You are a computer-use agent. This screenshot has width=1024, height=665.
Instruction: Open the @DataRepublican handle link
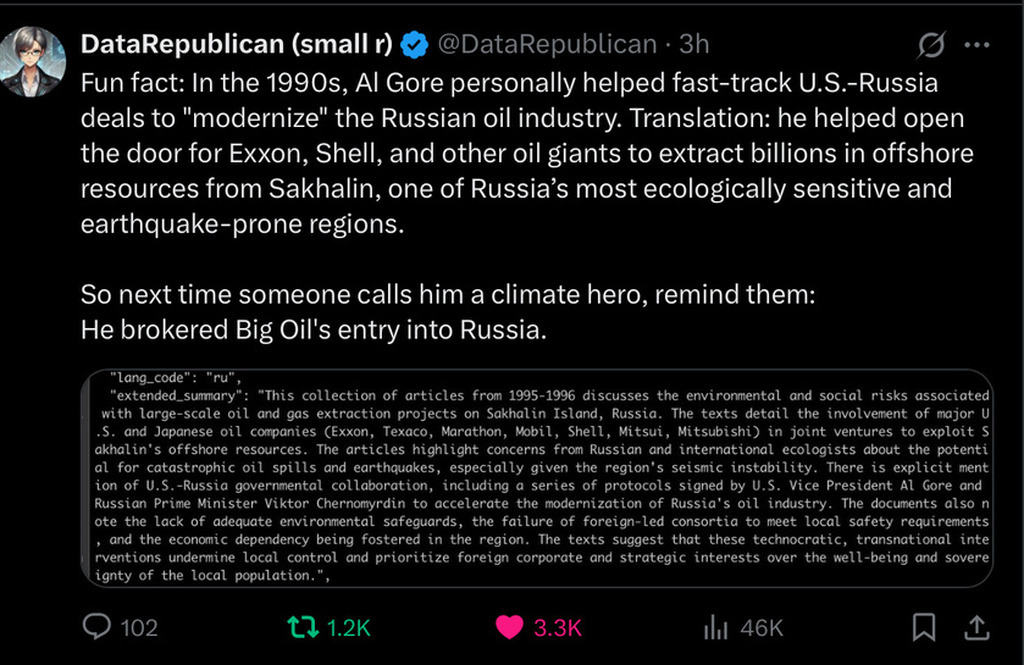click(547, 44)
